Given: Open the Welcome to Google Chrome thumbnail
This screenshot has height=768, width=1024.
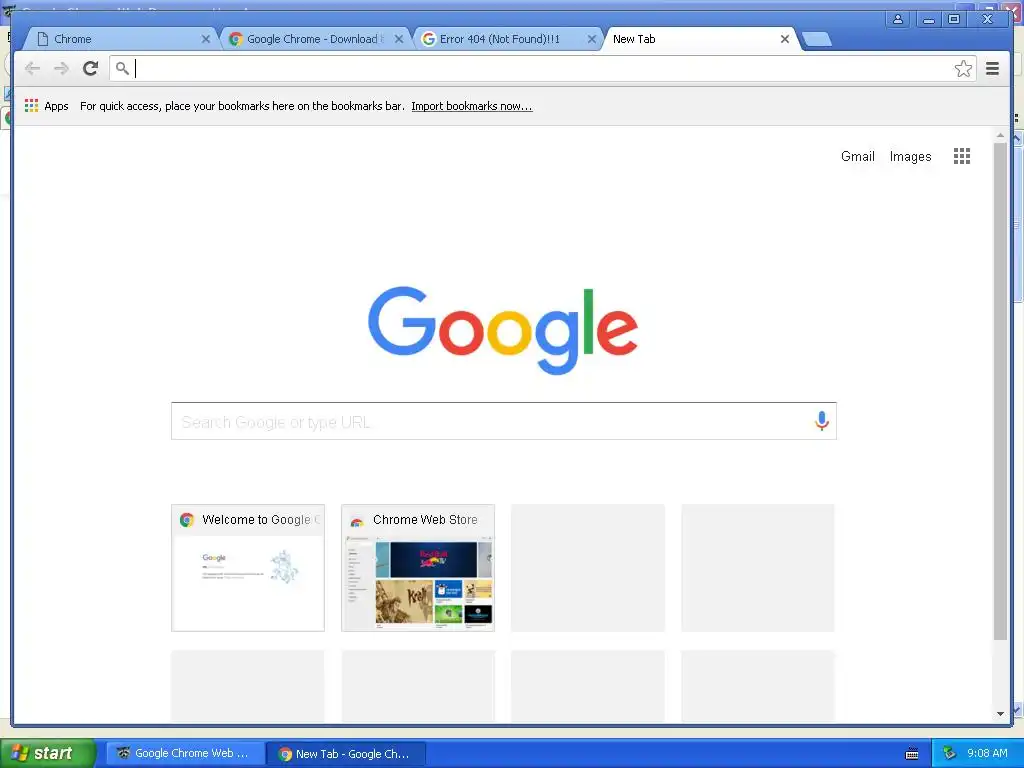Looking at the screenshot, I should pyautogui.click(x=248, y=568).
